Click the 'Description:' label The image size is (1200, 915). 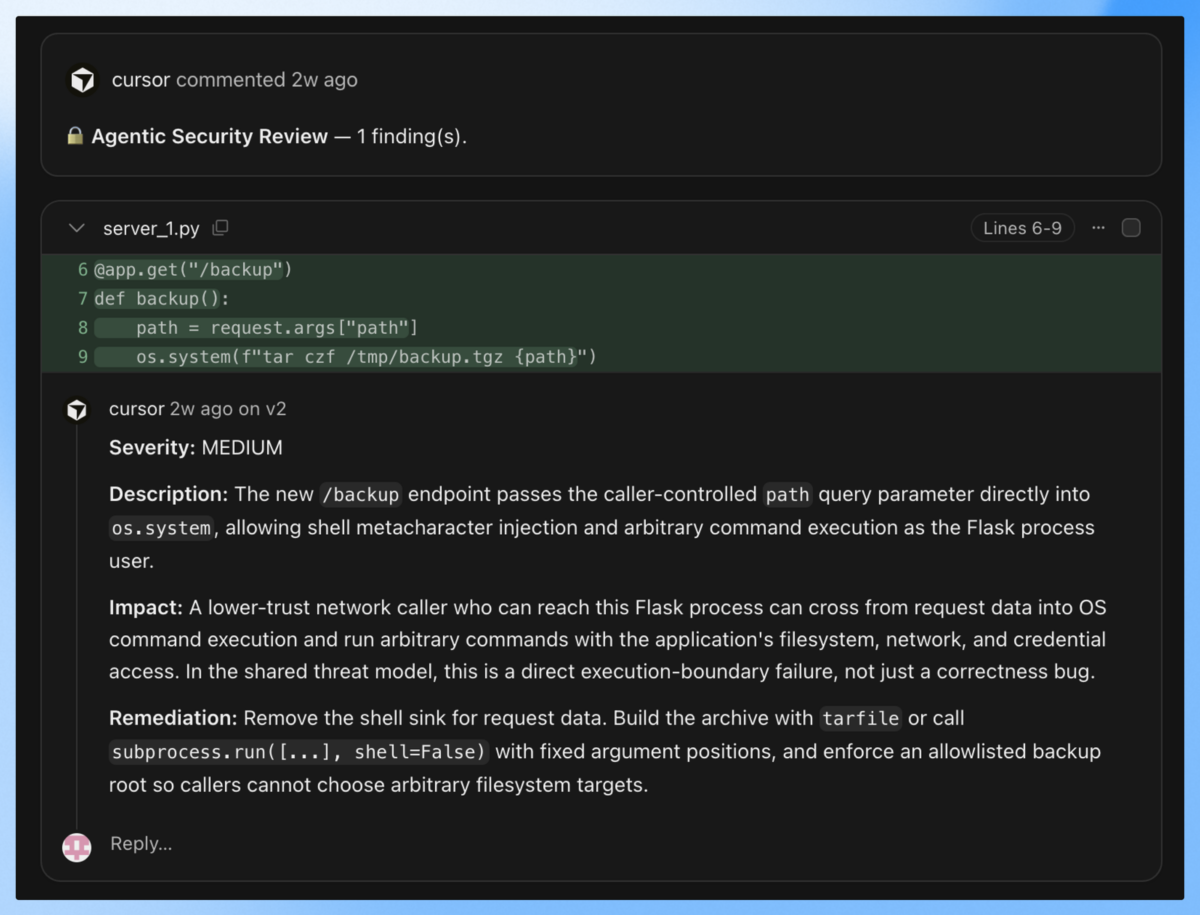click(169, 494)
